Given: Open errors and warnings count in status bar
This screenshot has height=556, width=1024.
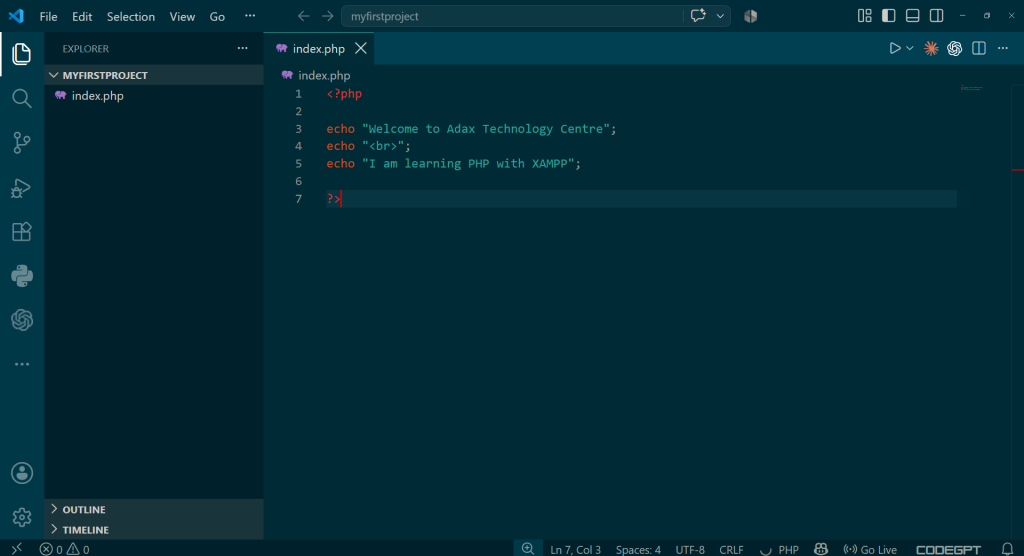Looking at the screenshot, I should point(64,549).
